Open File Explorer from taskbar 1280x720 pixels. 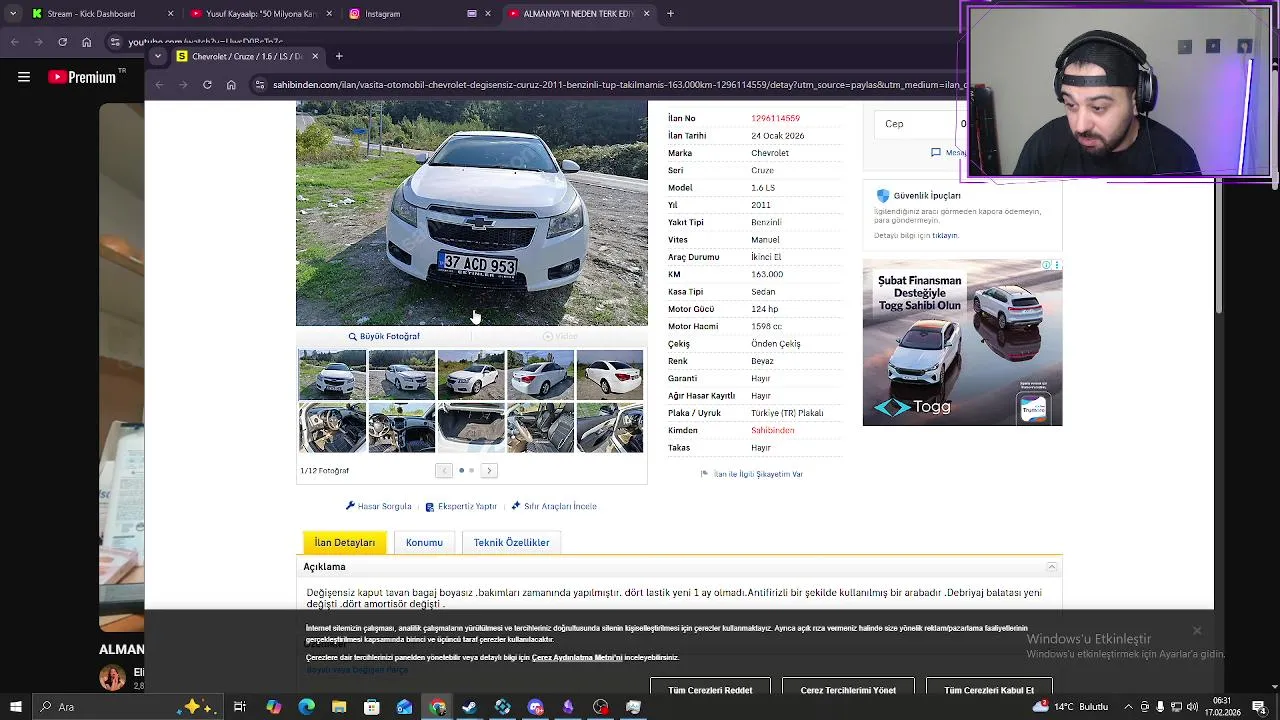click(x=339, y=707)
